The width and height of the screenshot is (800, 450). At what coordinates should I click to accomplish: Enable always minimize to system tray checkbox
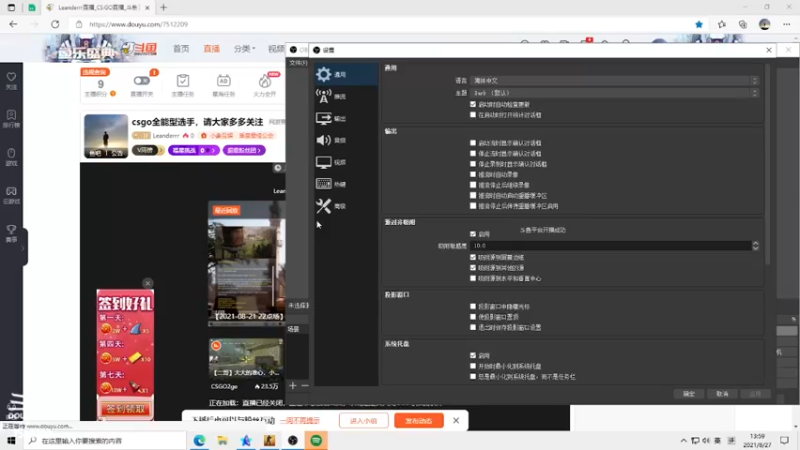click(x=473, y=377)
